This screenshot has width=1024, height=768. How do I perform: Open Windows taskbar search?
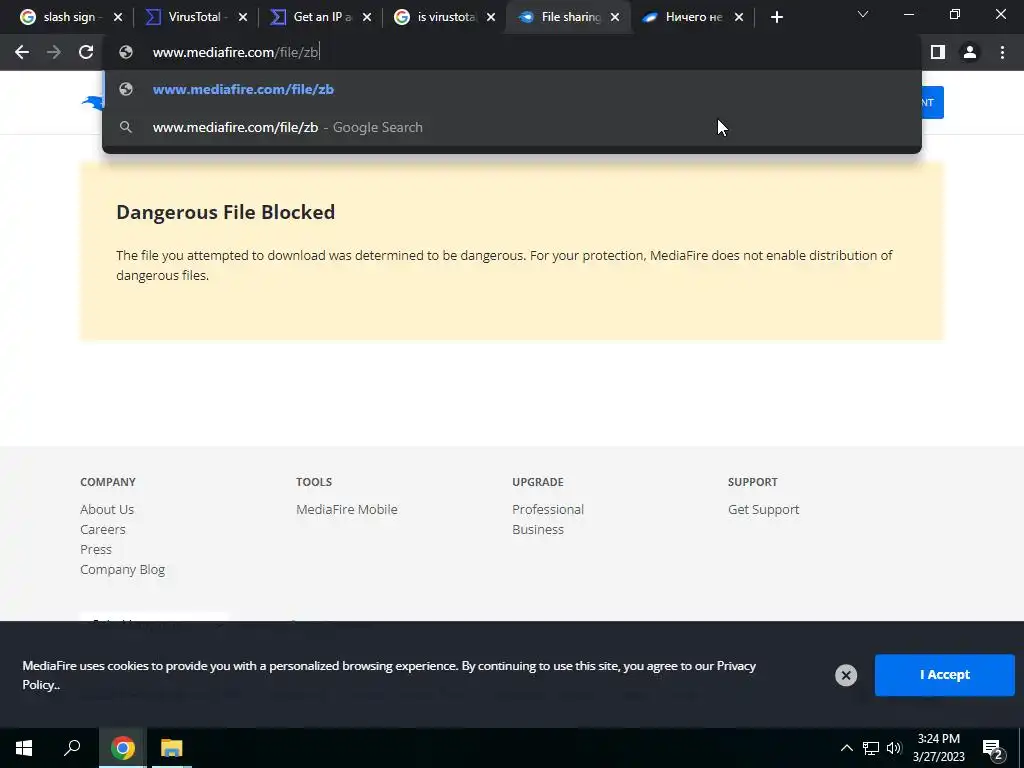point(72,748)
